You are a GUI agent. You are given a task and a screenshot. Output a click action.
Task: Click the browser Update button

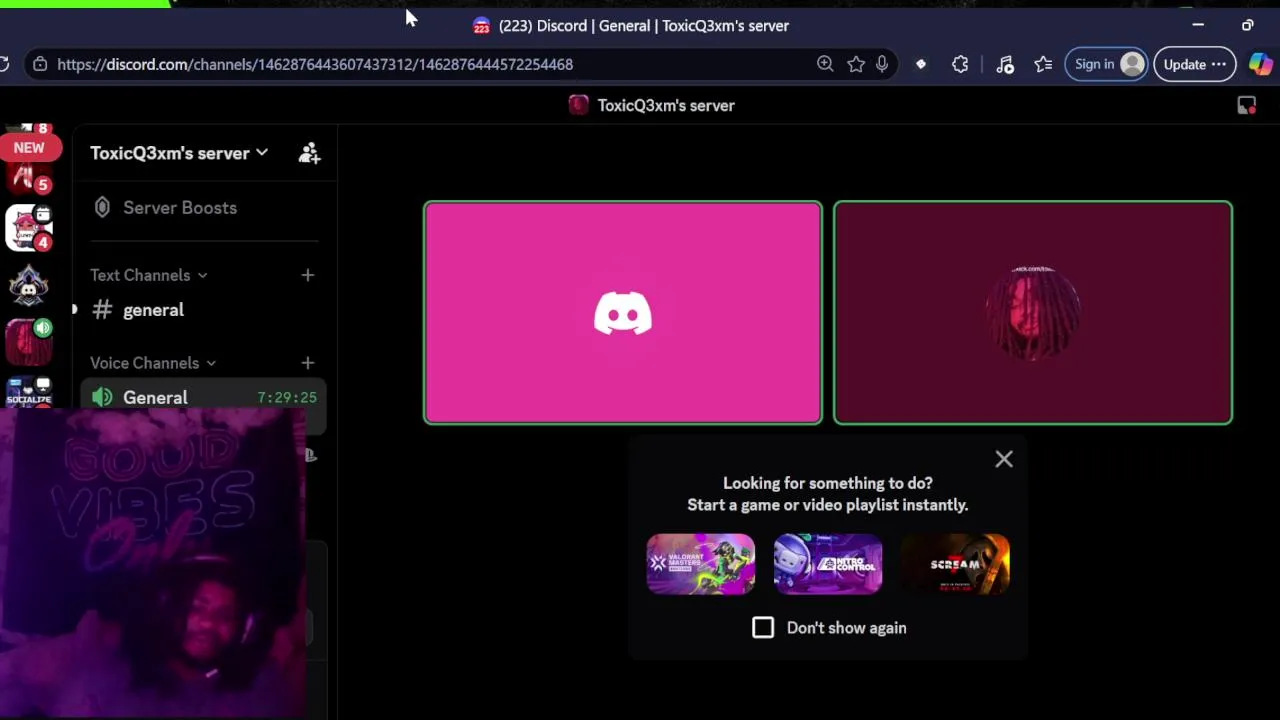(x=1194, y=64)
